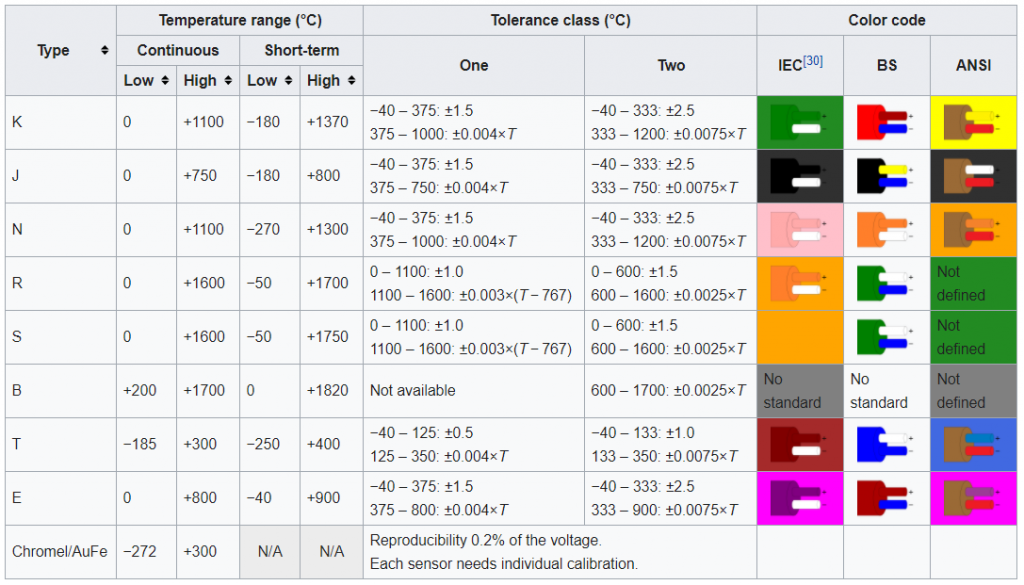
Task: Click the black IEC connector image for type J
Action: click(x=800, y=176)
